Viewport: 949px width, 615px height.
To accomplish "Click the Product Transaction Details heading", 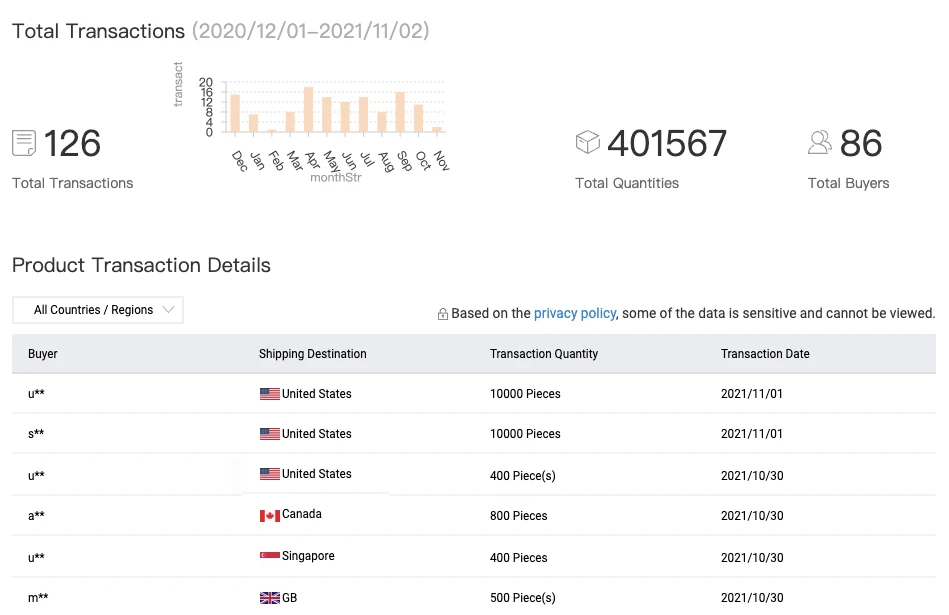I will [x=141, y=265].
